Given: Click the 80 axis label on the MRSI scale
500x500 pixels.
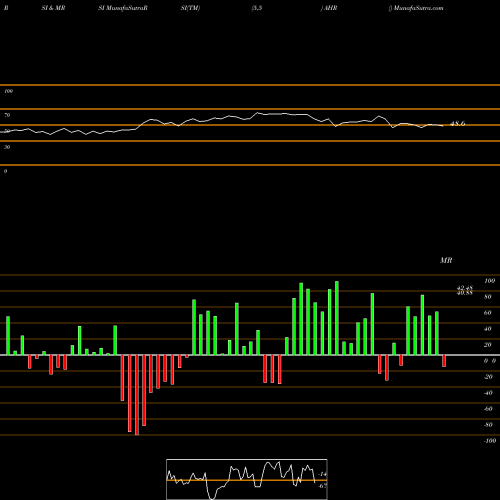Looking at the screenshot, I should (488, 297).
